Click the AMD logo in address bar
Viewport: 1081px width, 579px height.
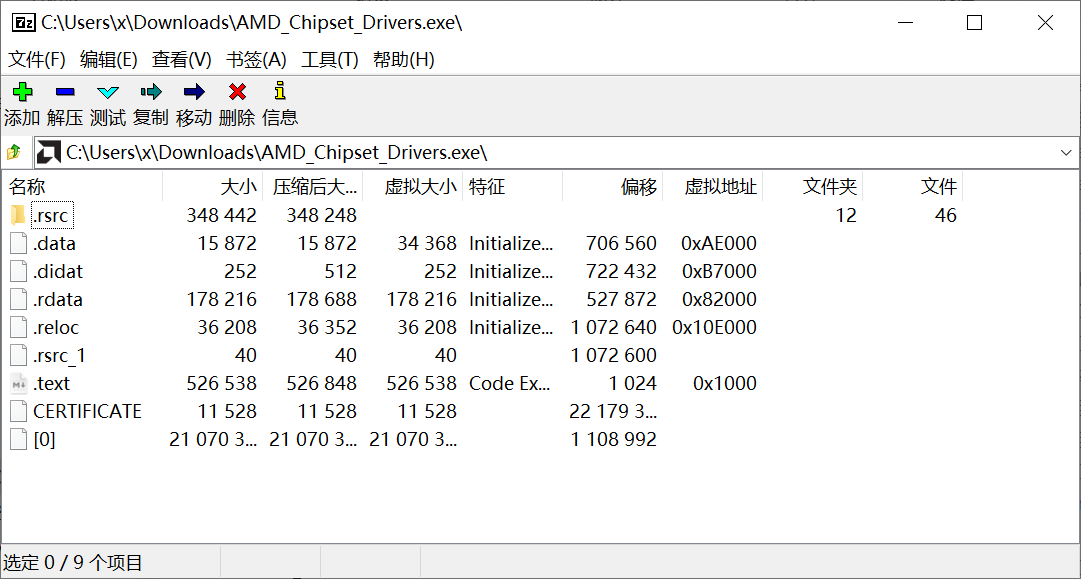coord(48,152)
